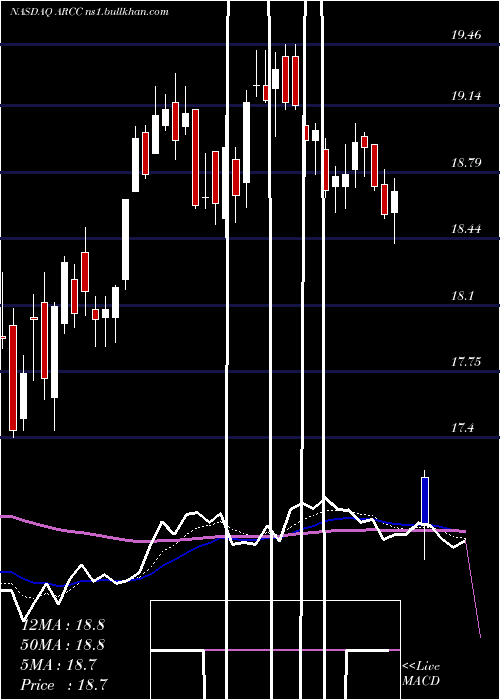Click the Price : 18.7 readout
500x700 pixels.
[63, 685]
